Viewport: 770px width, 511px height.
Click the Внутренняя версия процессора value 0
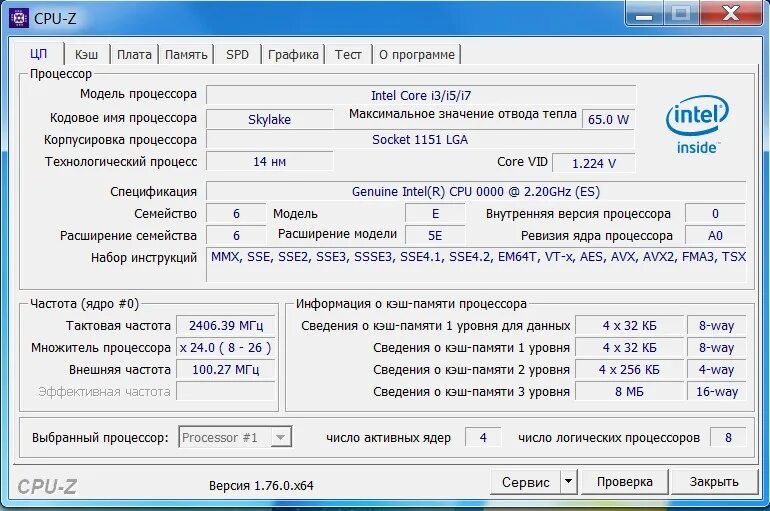[x=715, y=214]
